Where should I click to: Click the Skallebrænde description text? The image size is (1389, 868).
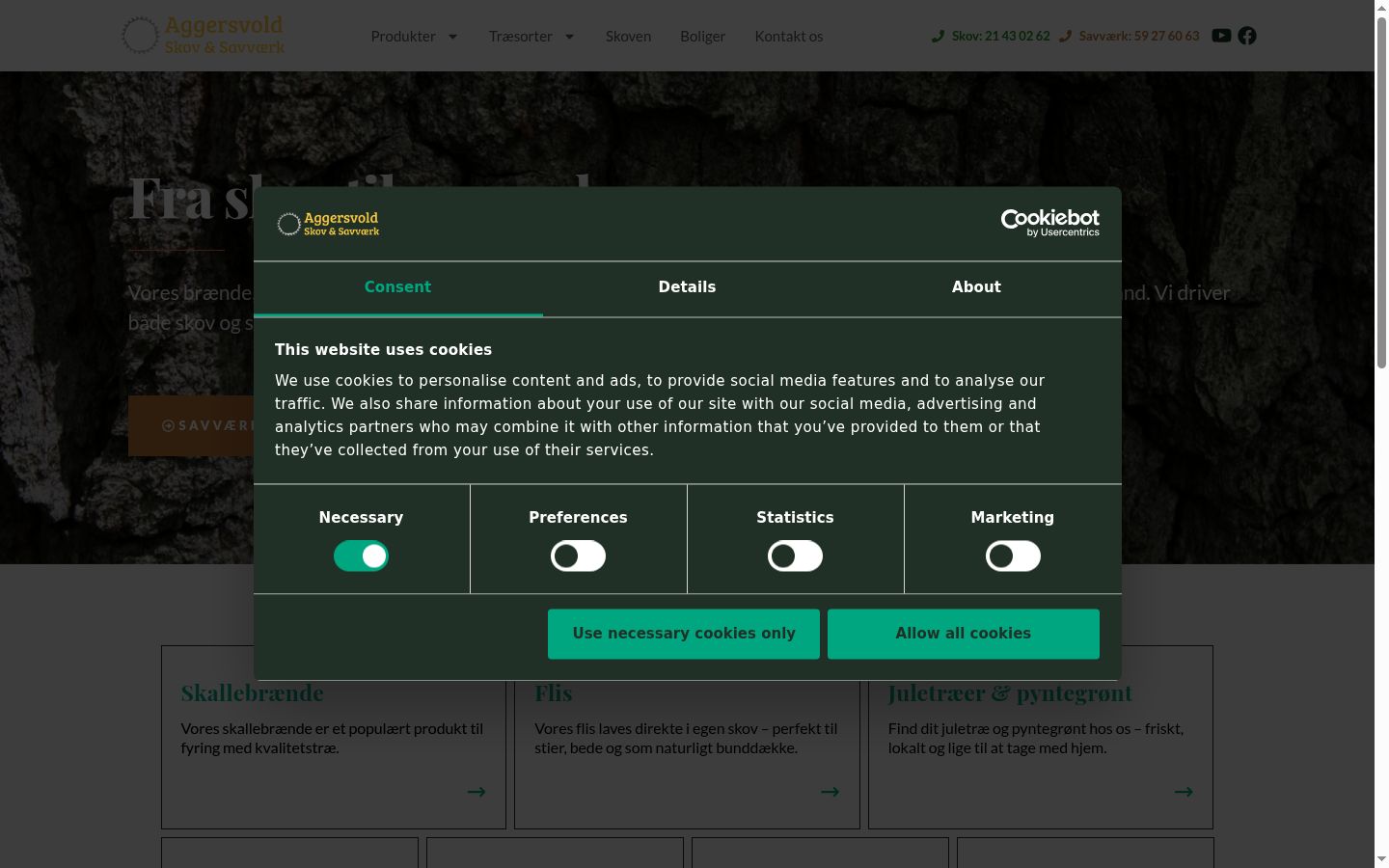point(332,738)
